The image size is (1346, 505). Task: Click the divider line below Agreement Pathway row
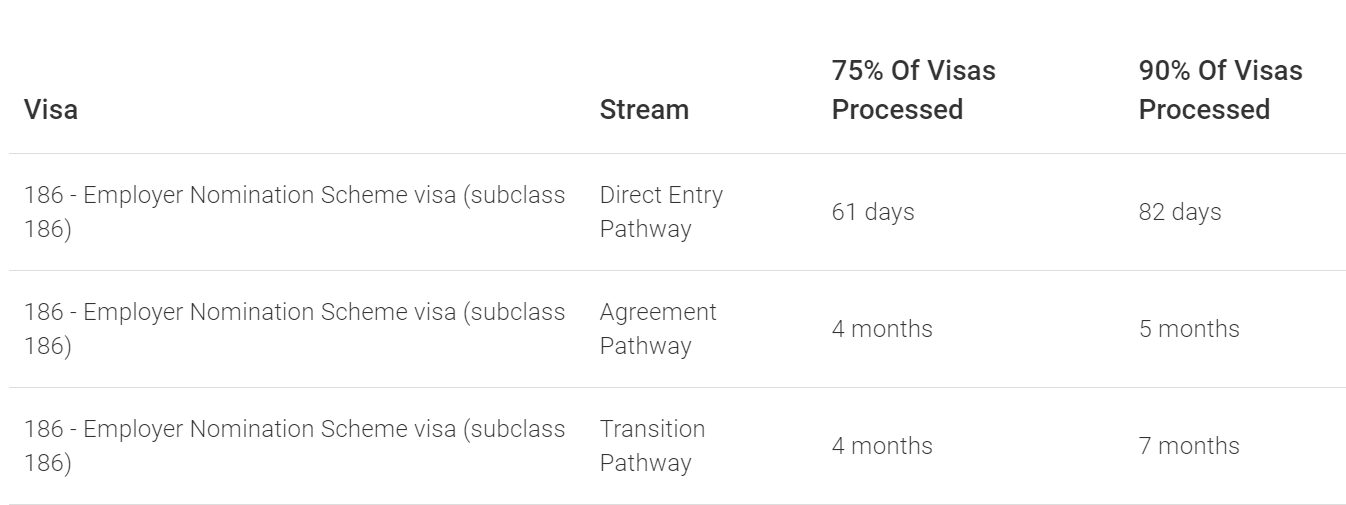tap(677, 387)
